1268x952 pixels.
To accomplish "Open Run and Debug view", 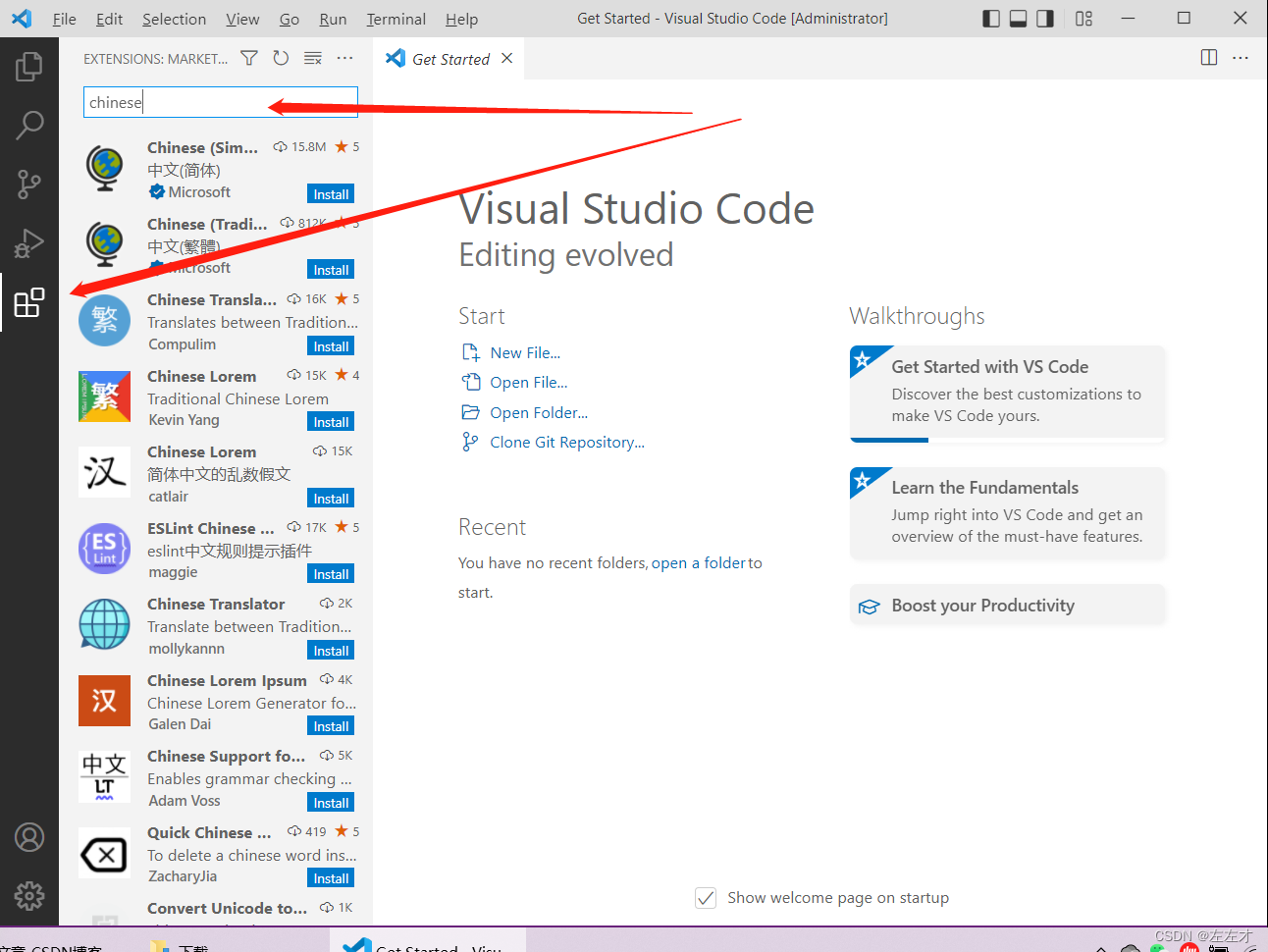I will pos(29,242).
